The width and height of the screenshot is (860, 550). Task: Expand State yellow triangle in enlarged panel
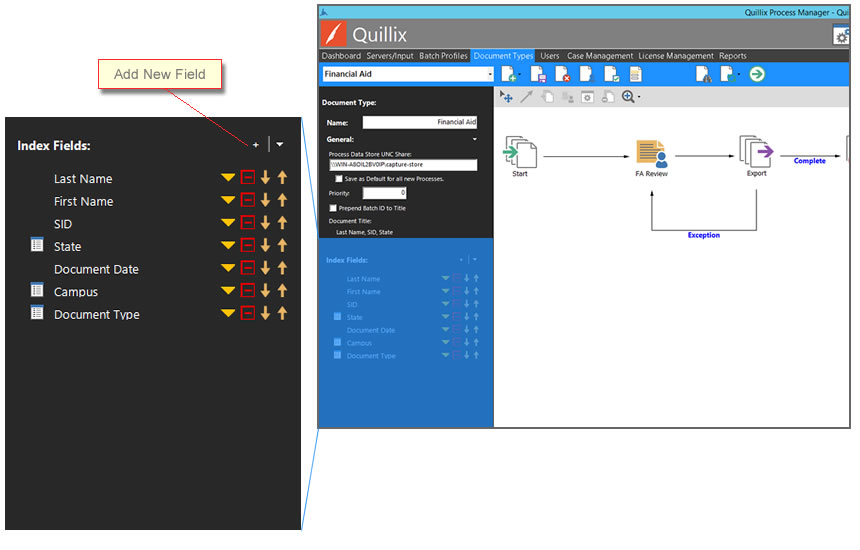coord(228,245)
